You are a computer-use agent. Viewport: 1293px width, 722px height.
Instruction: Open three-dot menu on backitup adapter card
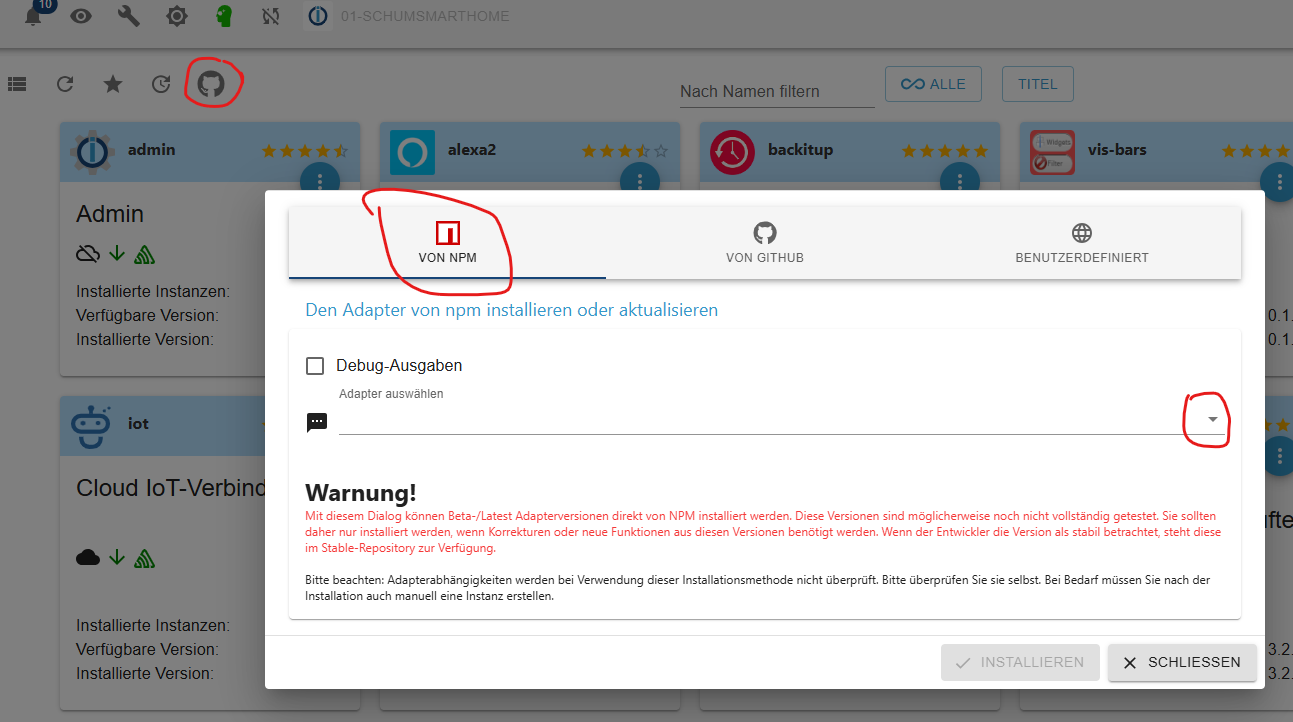(960, 181)
